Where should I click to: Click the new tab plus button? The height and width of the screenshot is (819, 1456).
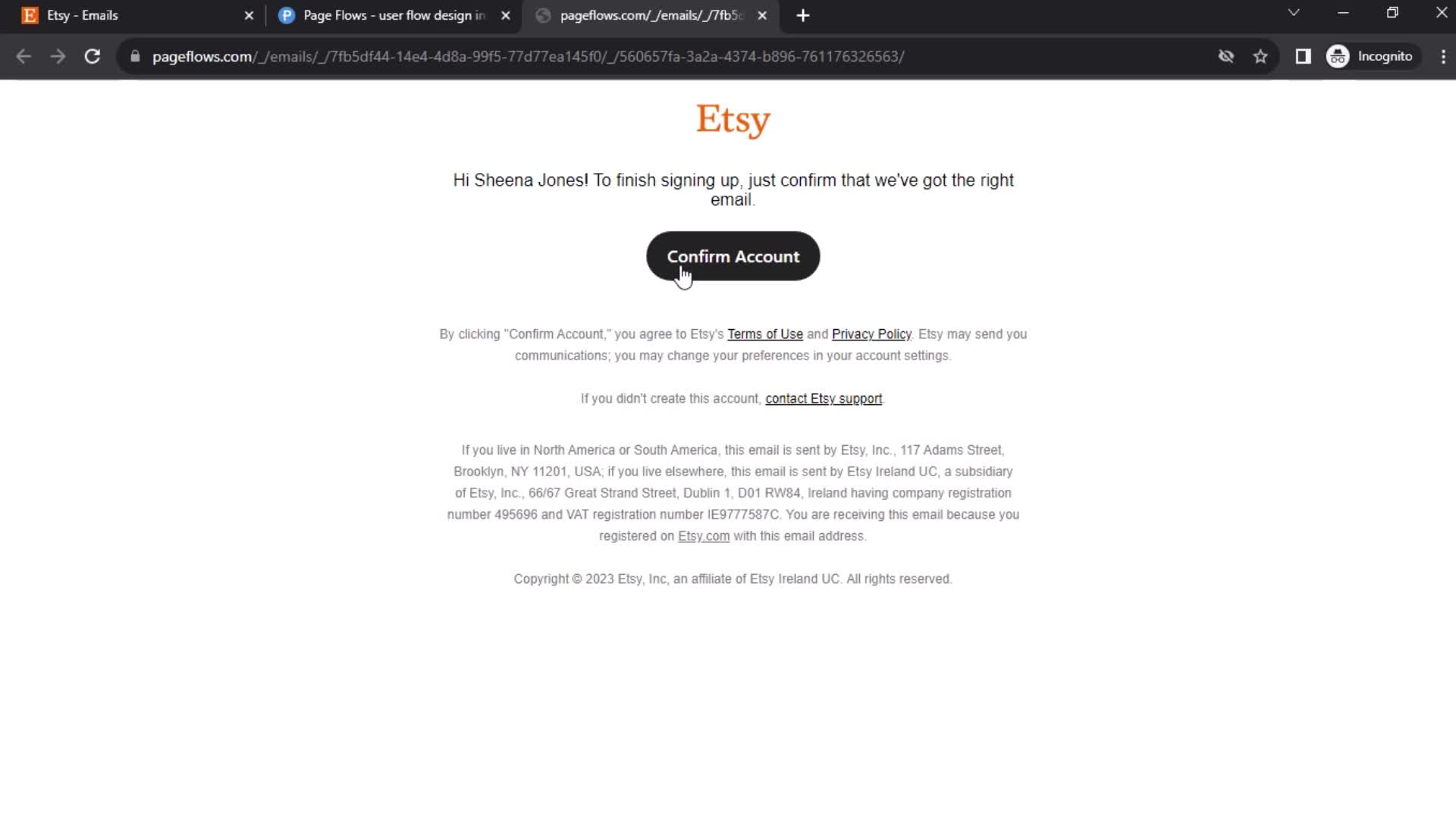[799, 15]
